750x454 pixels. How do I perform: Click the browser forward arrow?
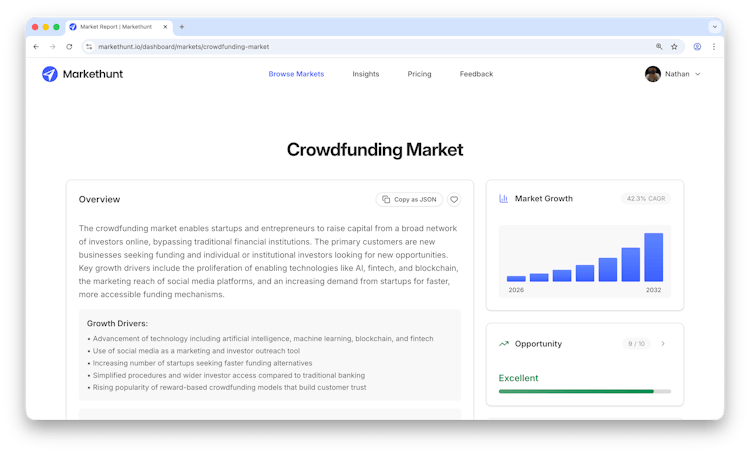(53, 47)
